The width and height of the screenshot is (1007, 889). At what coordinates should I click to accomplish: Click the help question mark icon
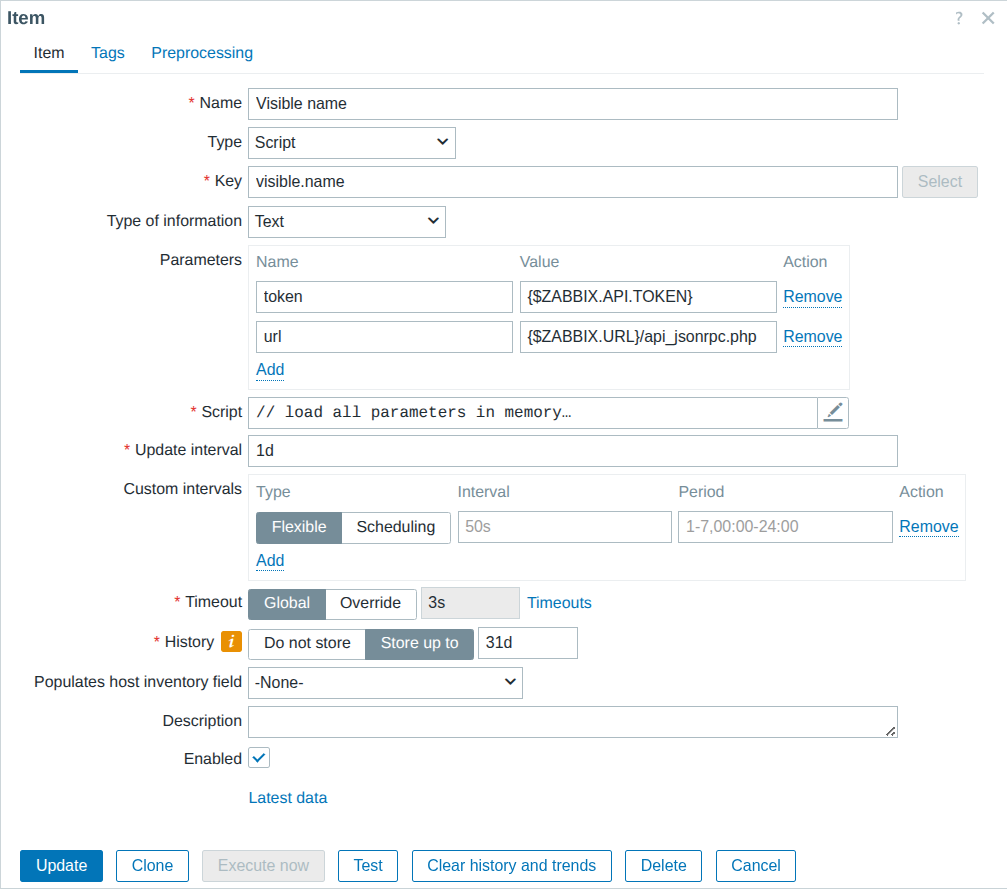(x=958, y=18)
